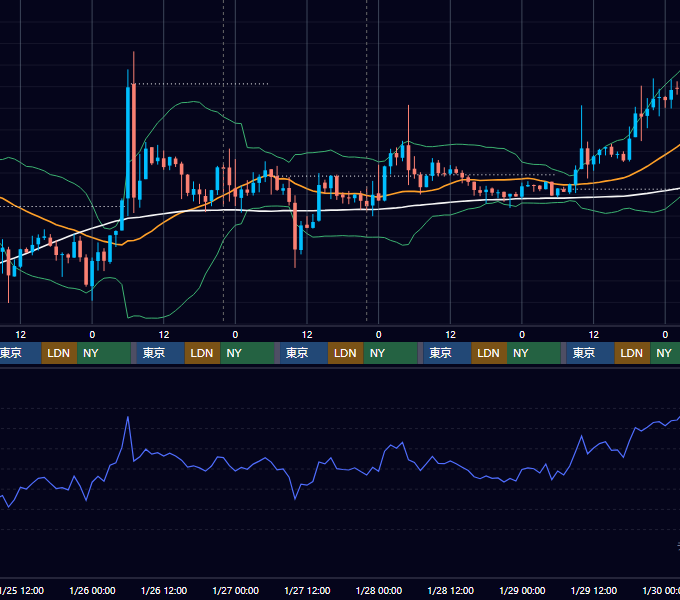Select the 1/27 12:00 date label
680x600 pixels.
click(307, 590)
